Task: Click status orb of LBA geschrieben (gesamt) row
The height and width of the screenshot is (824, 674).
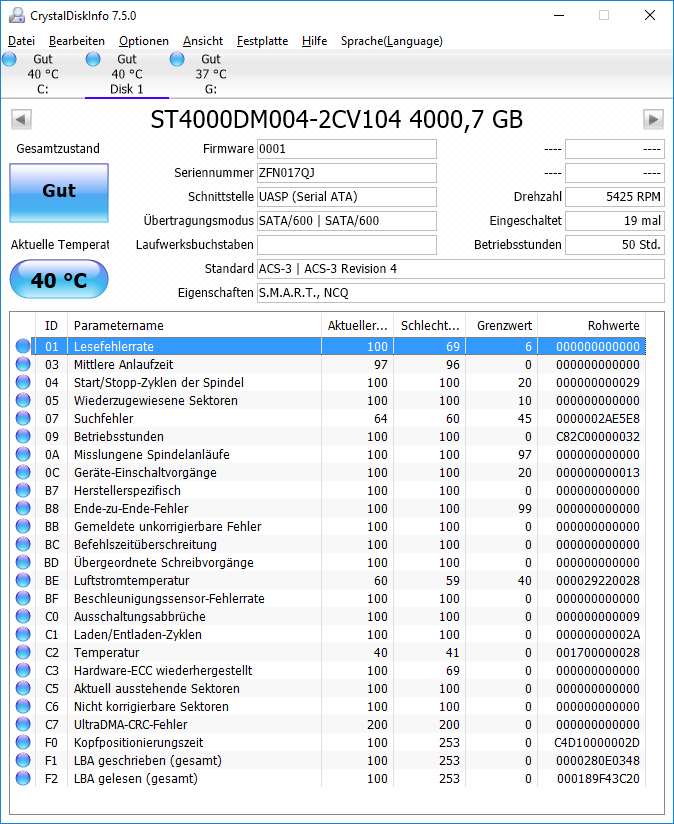Action: [x=23, y=760]
